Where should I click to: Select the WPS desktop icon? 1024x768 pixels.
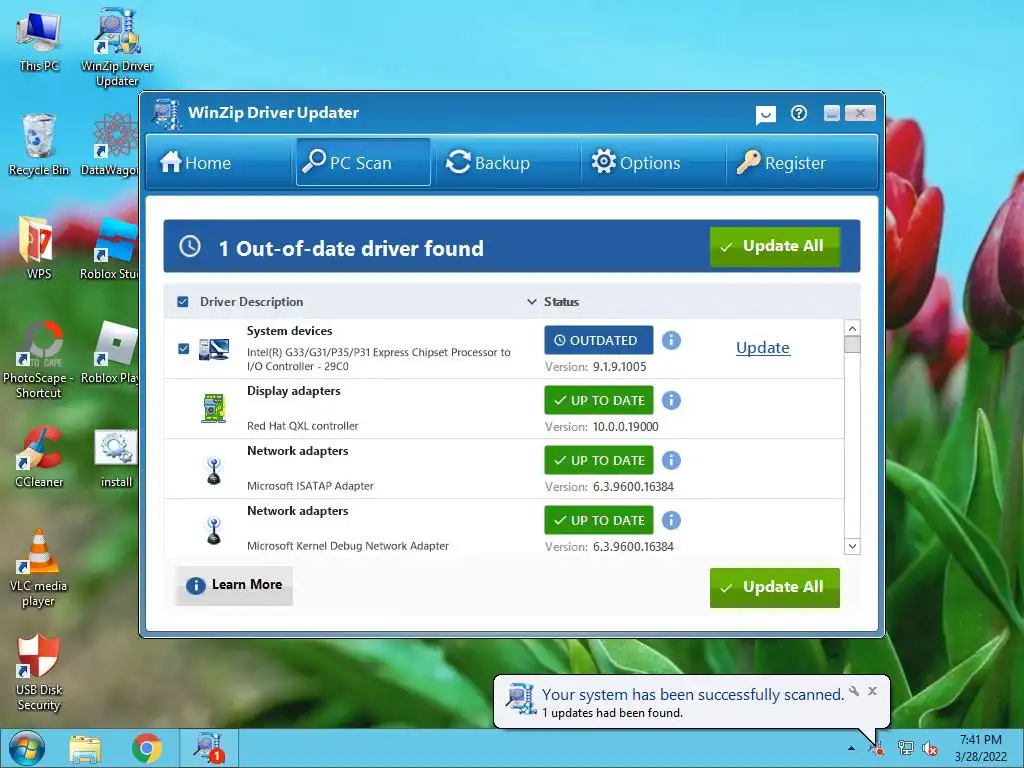pos(39,248)
